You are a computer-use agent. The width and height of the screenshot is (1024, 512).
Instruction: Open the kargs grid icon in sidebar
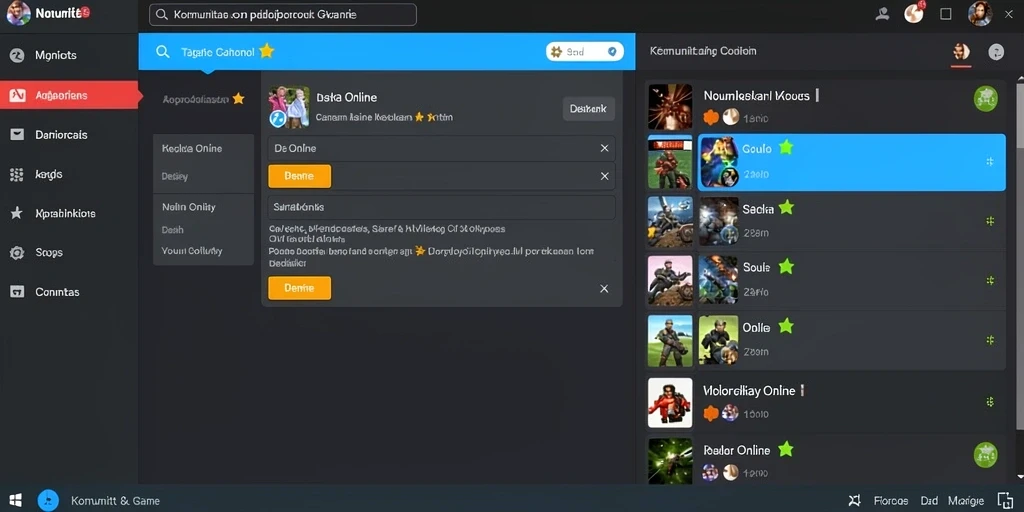point(17,174)
